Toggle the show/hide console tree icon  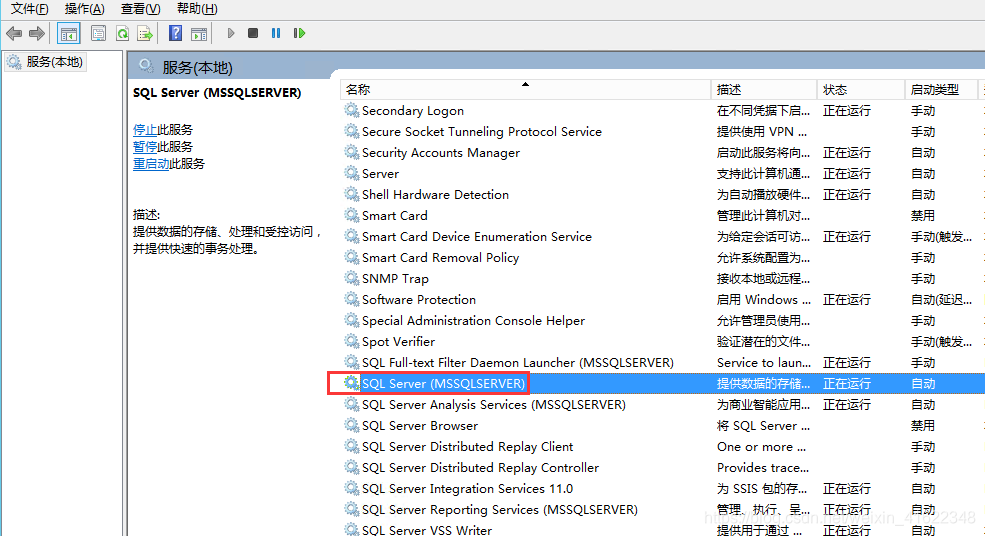(x=68, y=33)
